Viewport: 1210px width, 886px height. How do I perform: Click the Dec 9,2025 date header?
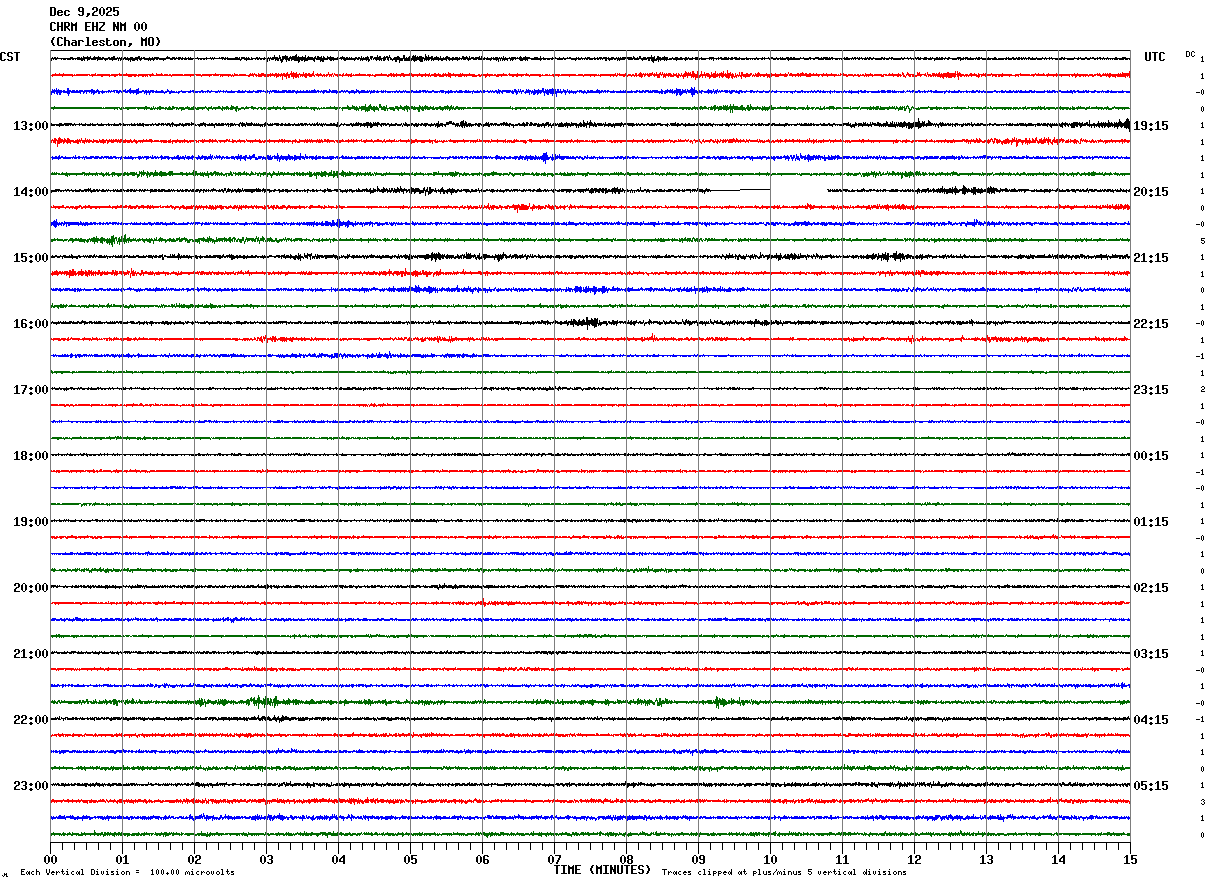point(84,12)
